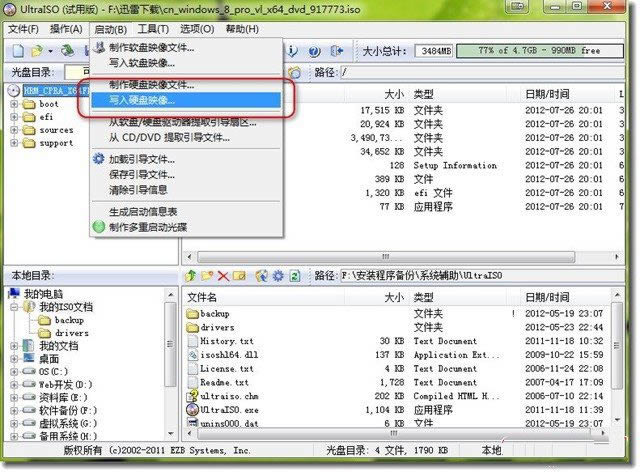The width and height of the screenshot is (640, 472).
Task: Select 从 CD/DVD 提取引导文件...
Action: point(186,138)
